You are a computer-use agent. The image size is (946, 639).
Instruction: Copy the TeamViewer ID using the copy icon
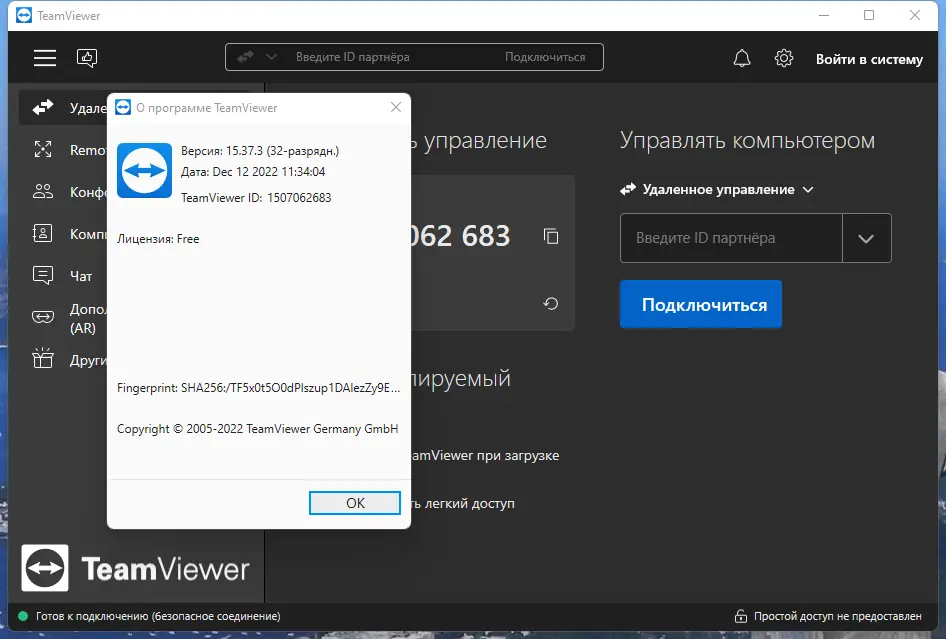tap(551, 236)
